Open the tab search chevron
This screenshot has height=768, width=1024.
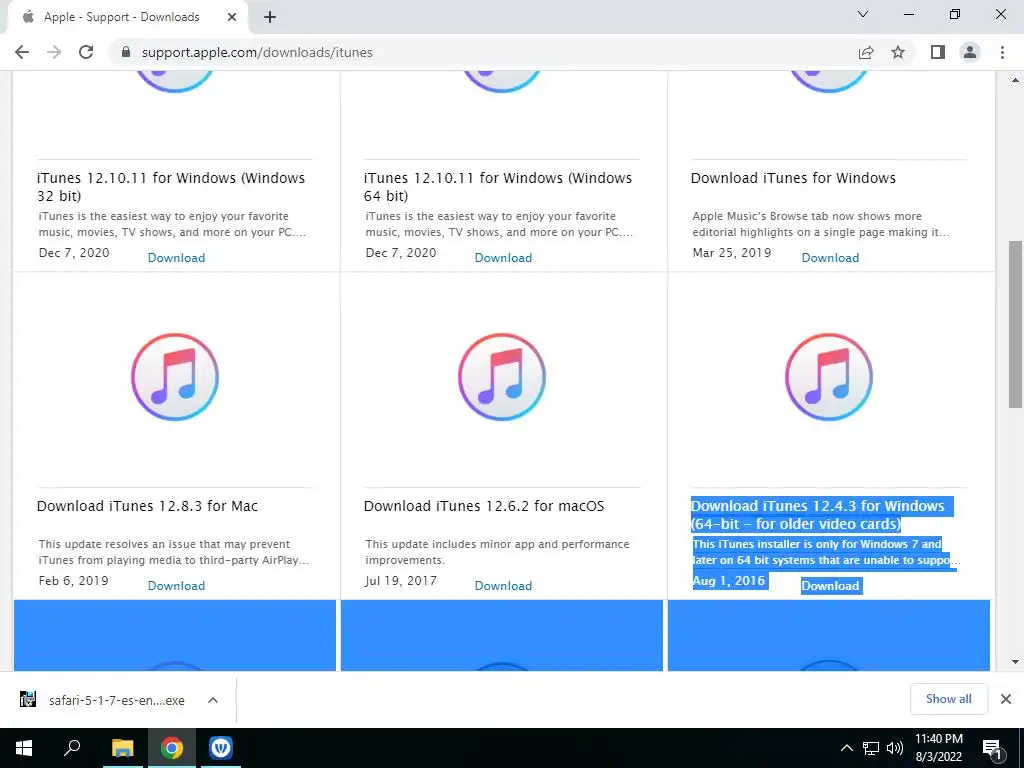pyautogui.click(x=863, y=14)
